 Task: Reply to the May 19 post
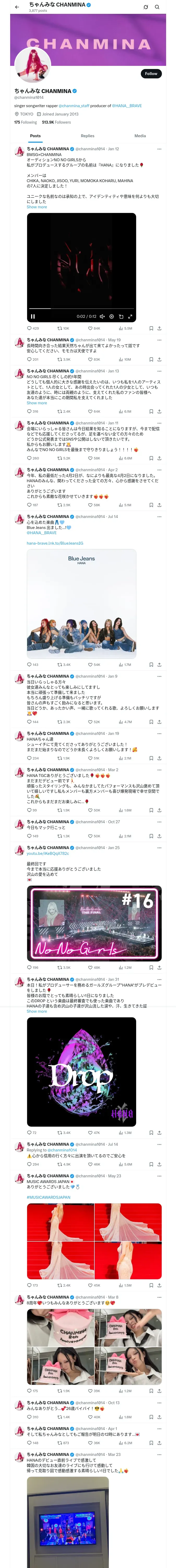click(29, 359)
